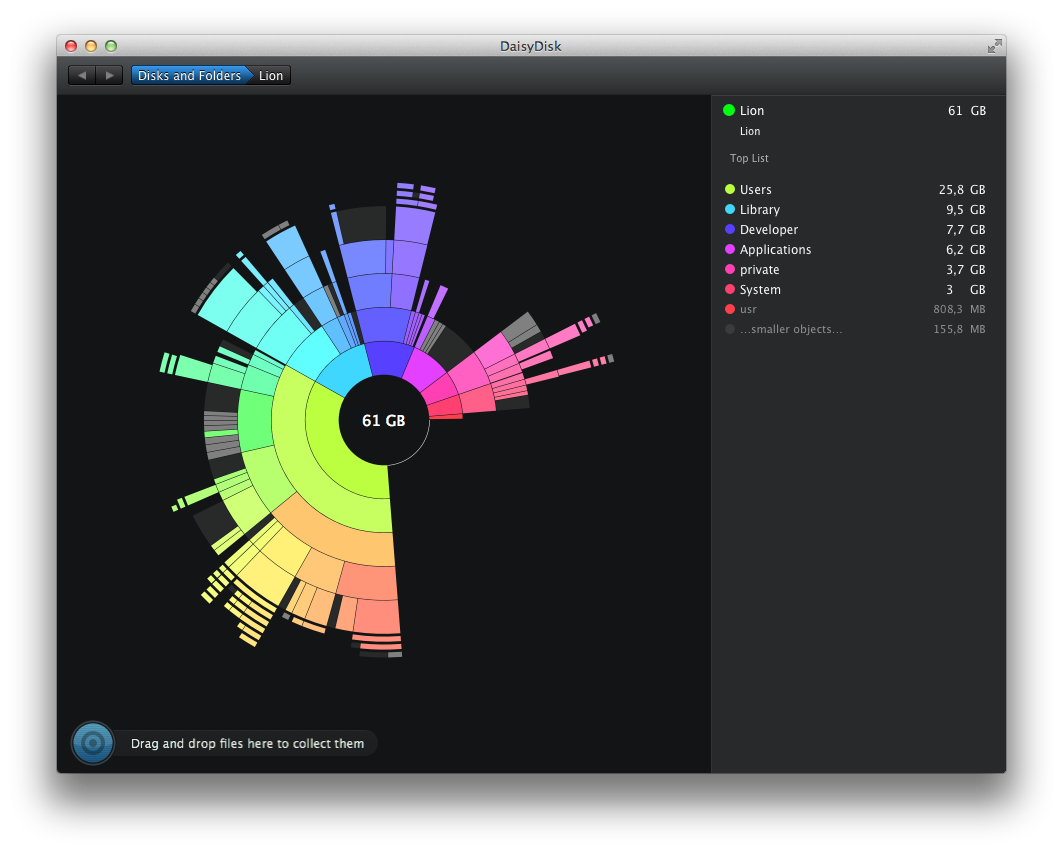
Task: Click the blue collector target icon
Action: point(93,743)
